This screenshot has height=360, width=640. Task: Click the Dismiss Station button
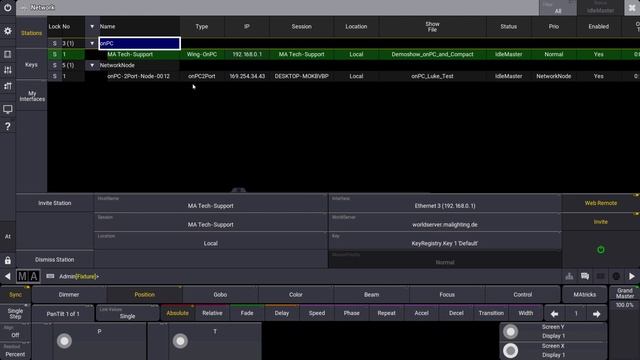[55, 260]
